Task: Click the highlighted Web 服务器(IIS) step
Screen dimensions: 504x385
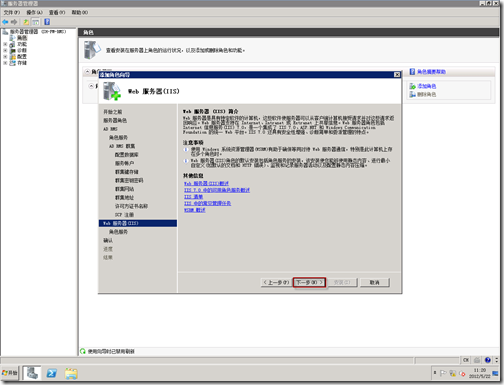Action: pyautogui.click(x=138, y=223)
